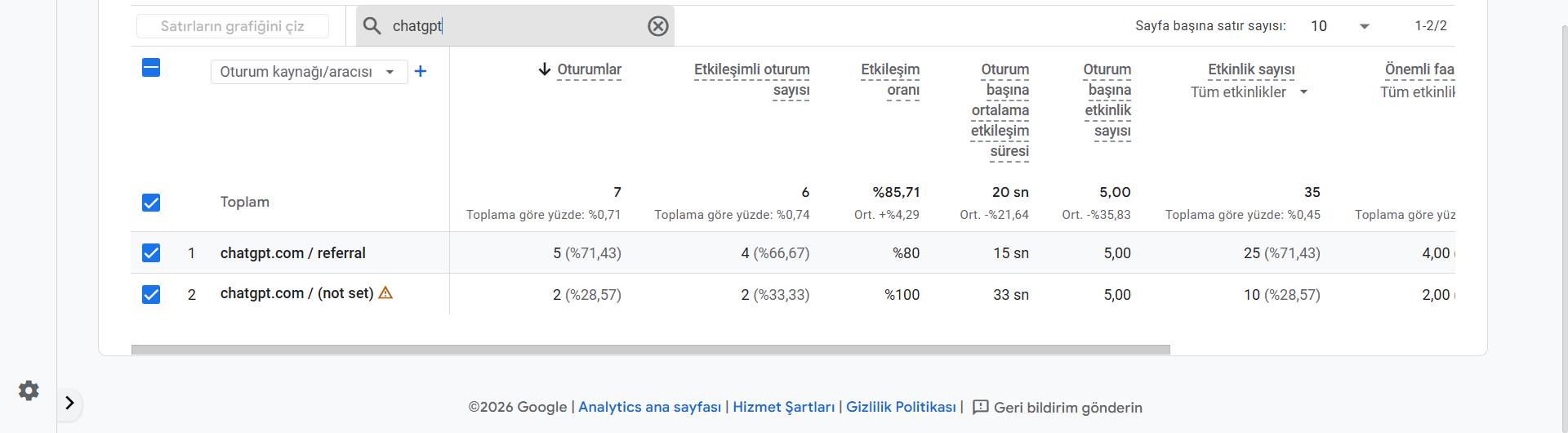Click the Toplam row label

[x=245, y=202]
